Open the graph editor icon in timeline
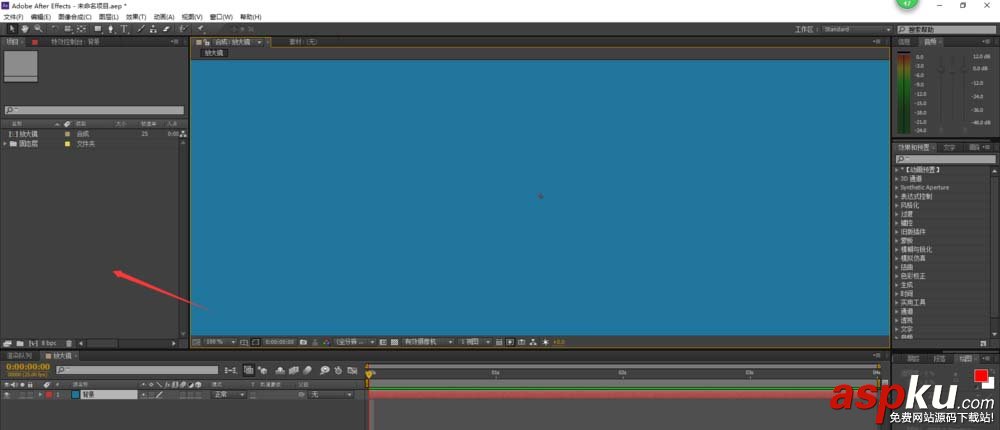This screenshot has height=430, width=1000. pyautogui.click(x=351, y=370)
